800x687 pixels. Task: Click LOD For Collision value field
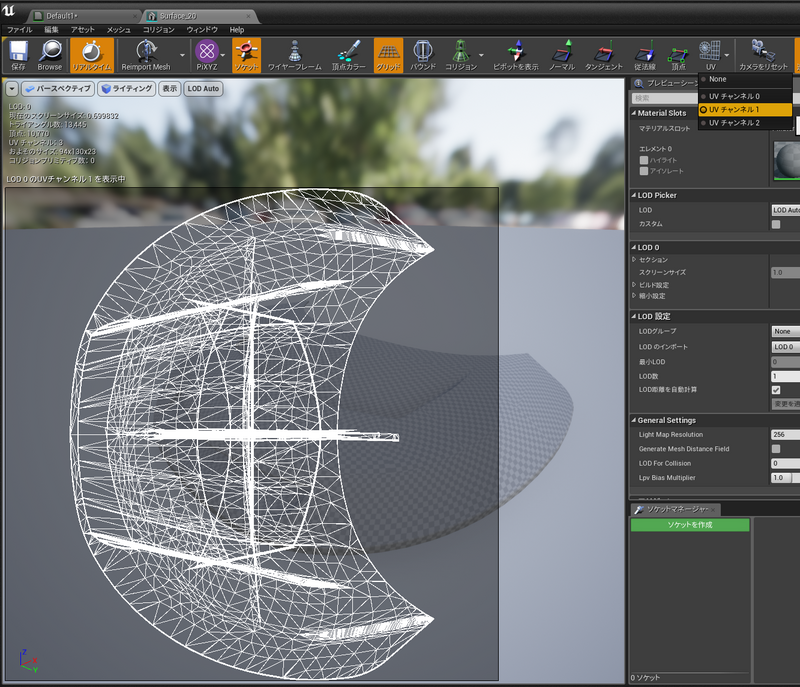[786, 464]
